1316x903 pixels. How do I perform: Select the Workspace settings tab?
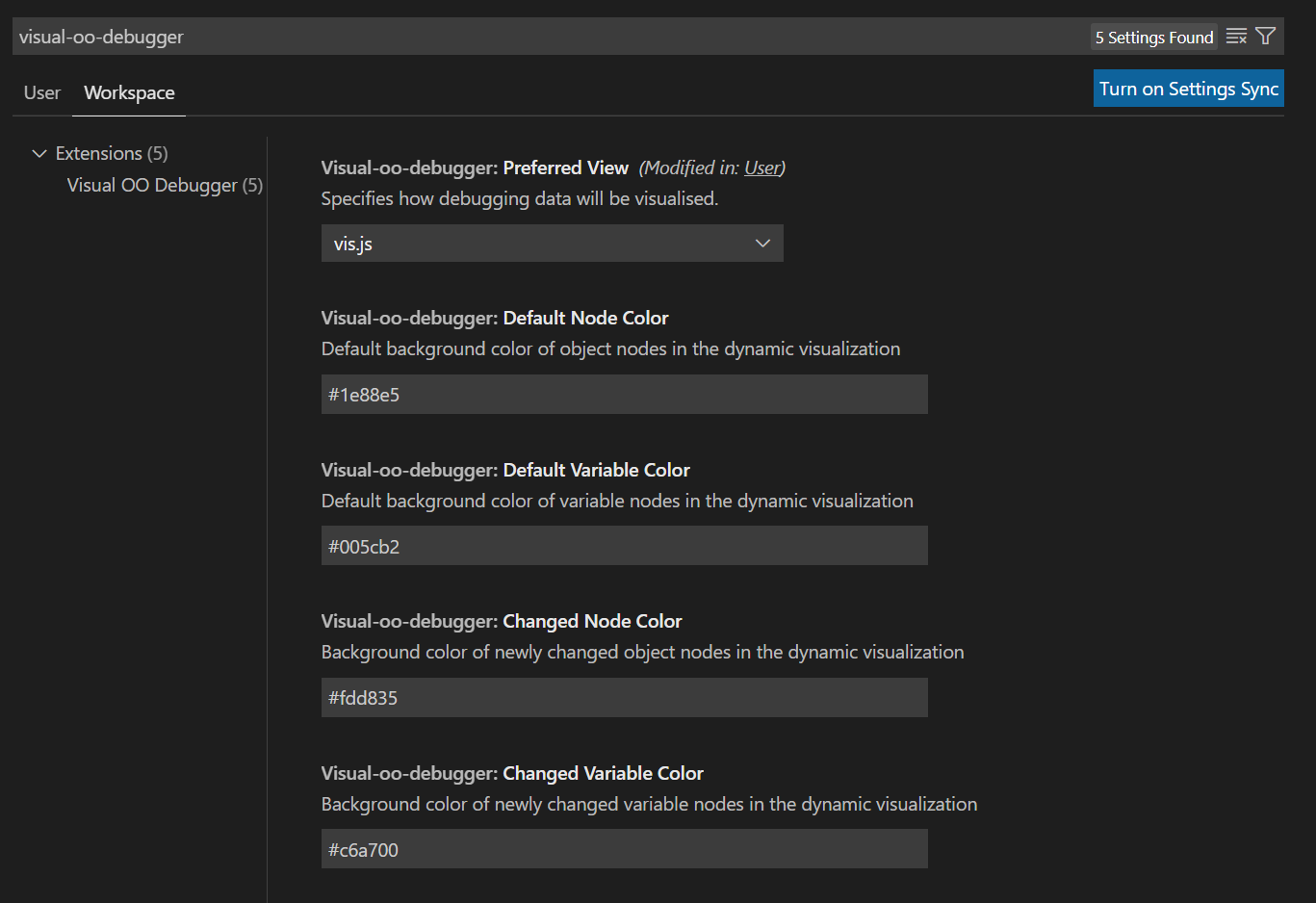129,92
